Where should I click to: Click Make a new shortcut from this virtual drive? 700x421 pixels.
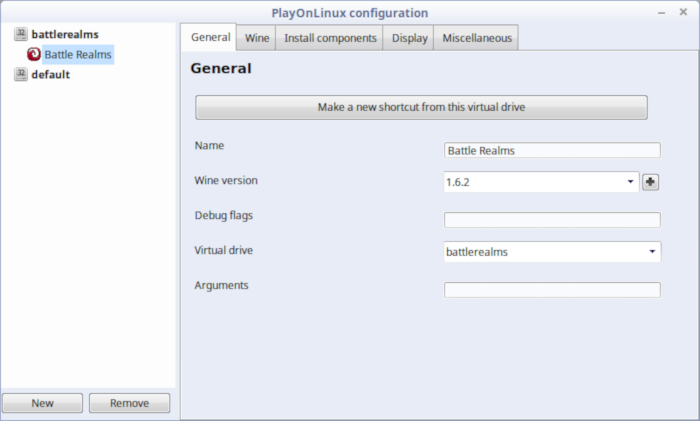click(421, 107)
